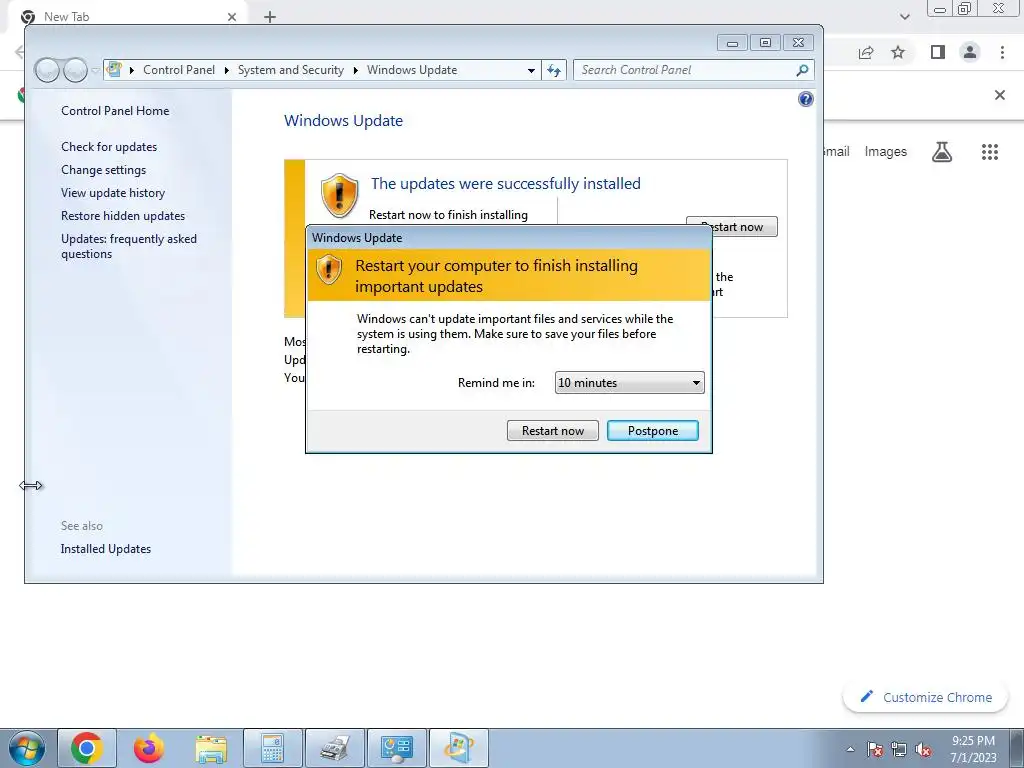Launch Firefox from the taskbar

(x=148, y=748)
